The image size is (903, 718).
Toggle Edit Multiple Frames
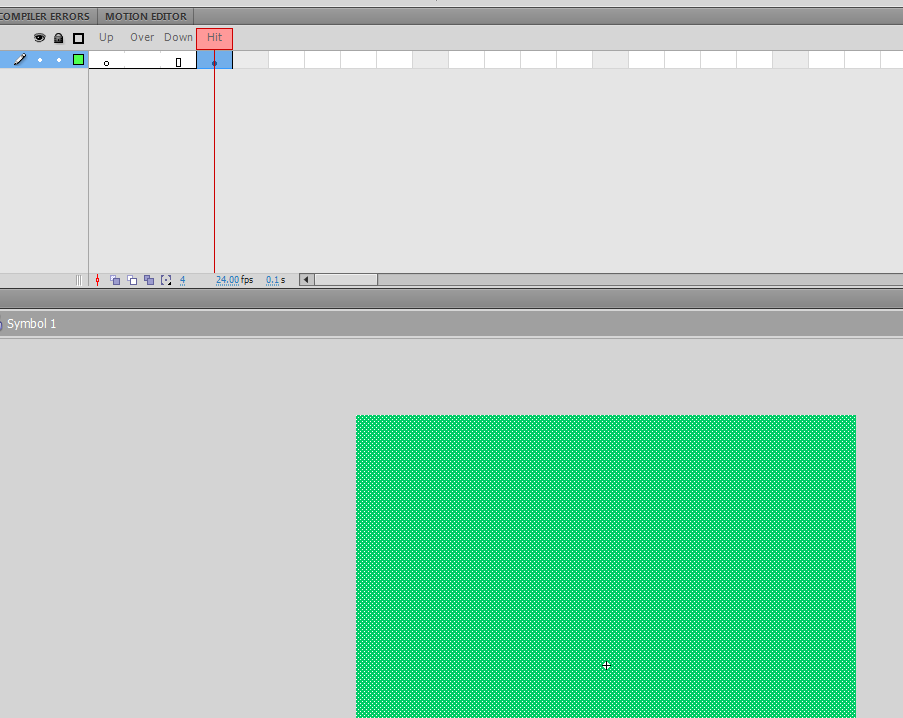click(x=149, y=280)
